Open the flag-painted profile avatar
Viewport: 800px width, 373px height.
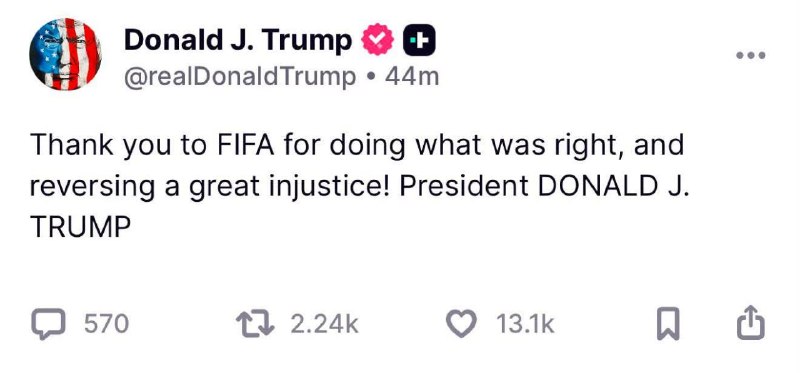click(65, 54)
